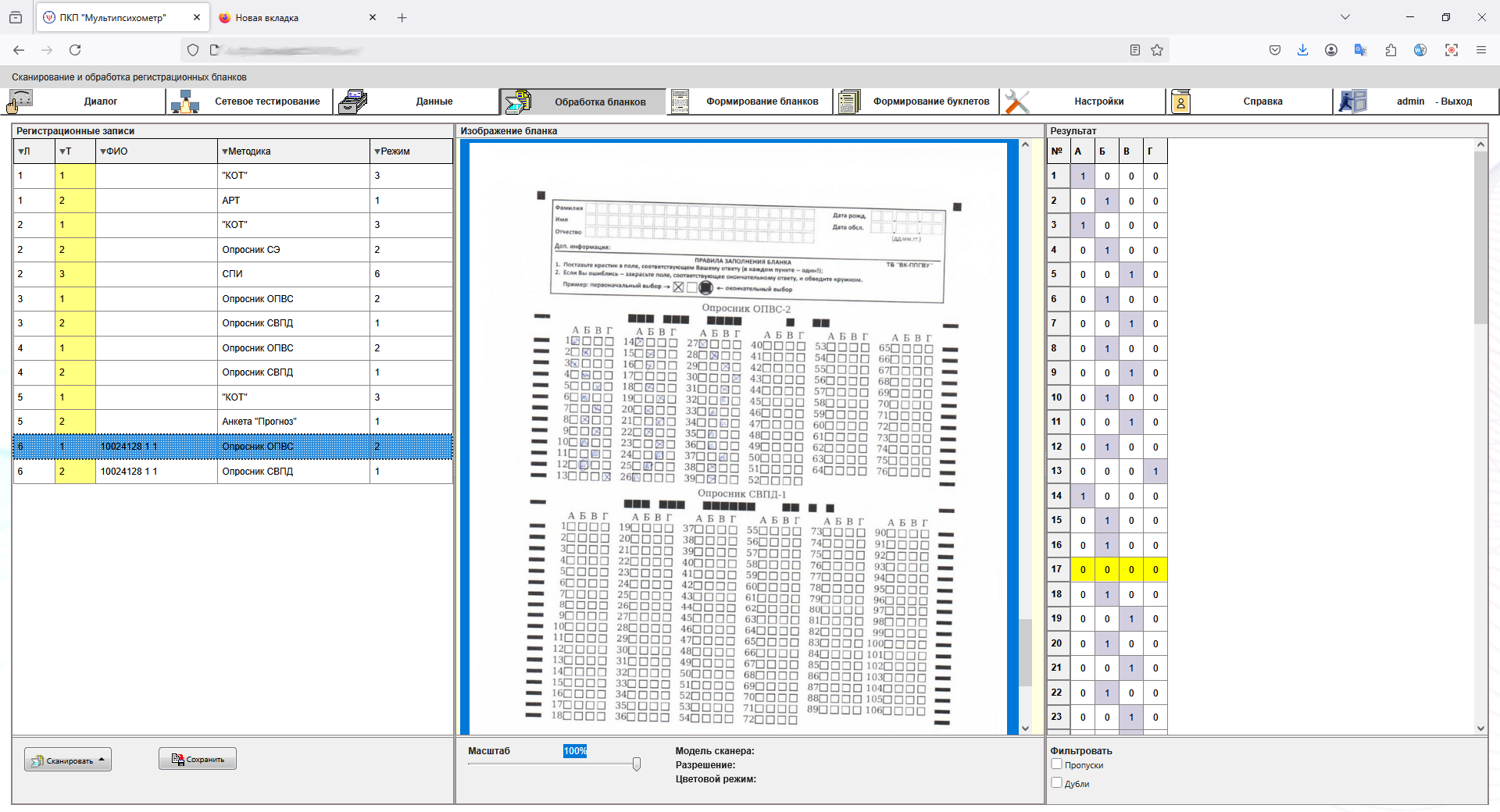
Task: Bookmark this page with the star icon
Action: pyautogui.click(x=1157, y=50)
